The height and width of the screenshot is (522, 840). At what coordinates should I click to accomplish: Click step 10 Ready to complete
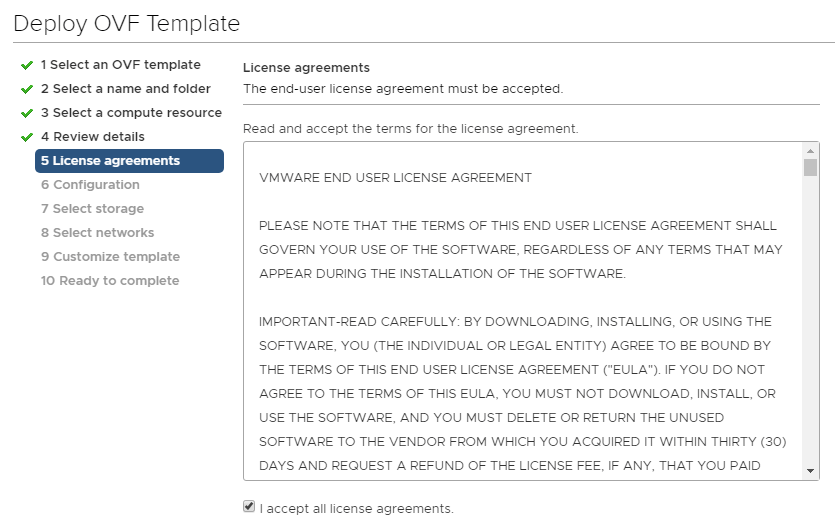click(x=110, y=281)
